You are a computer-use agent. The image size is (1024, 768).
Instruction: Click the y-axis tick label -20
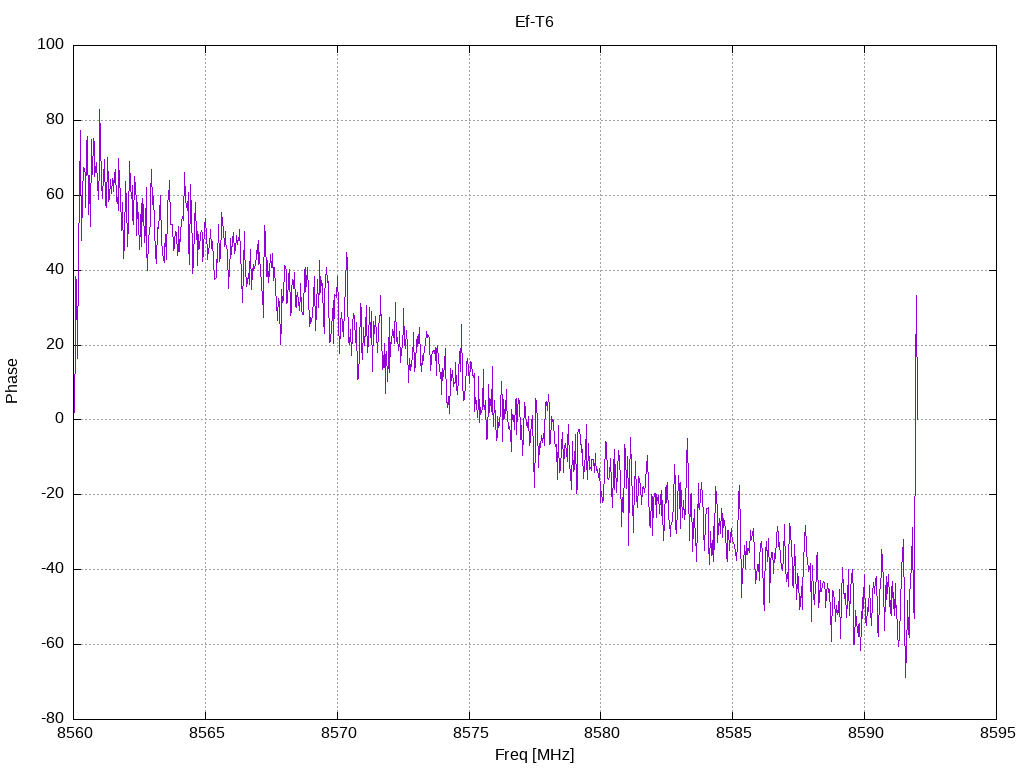(x=53, y=494)
